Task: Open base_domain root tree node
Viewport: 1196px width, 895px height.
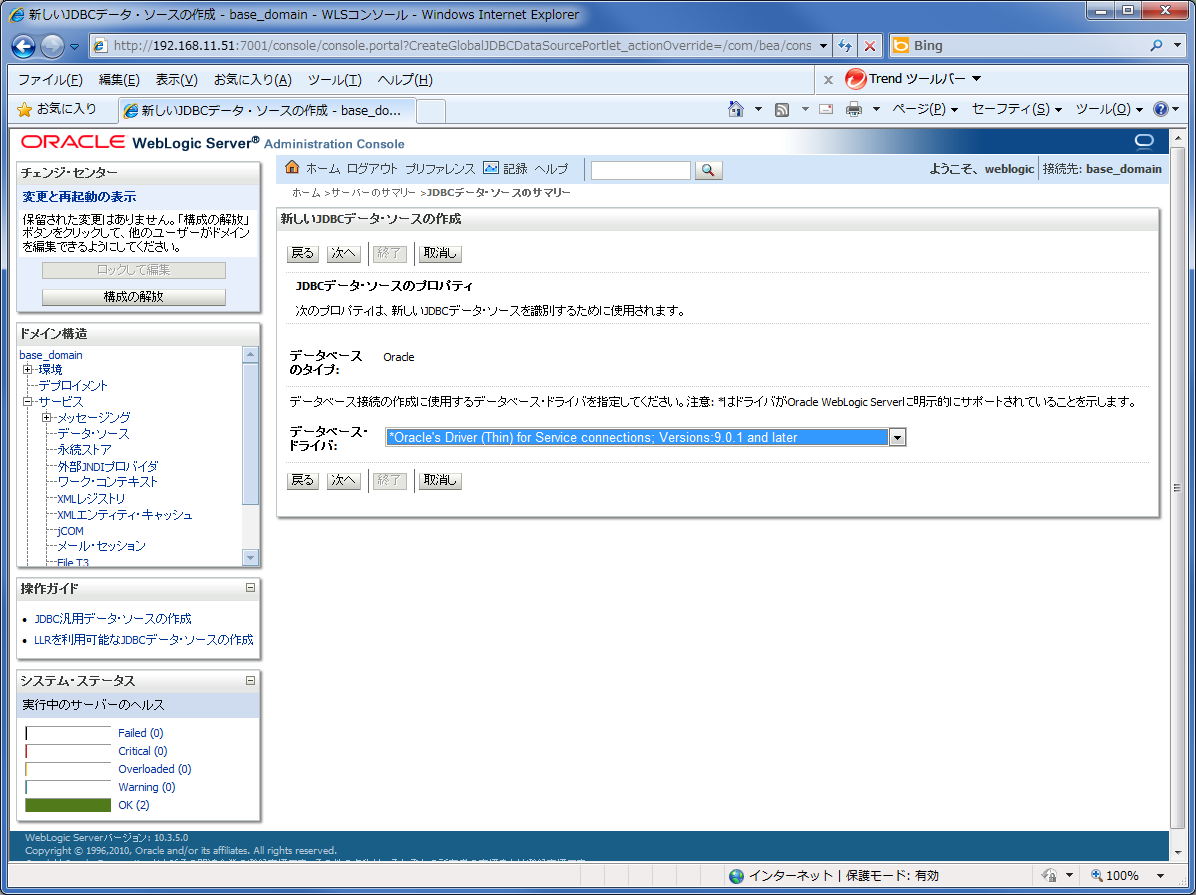Action: coord(50,355)
